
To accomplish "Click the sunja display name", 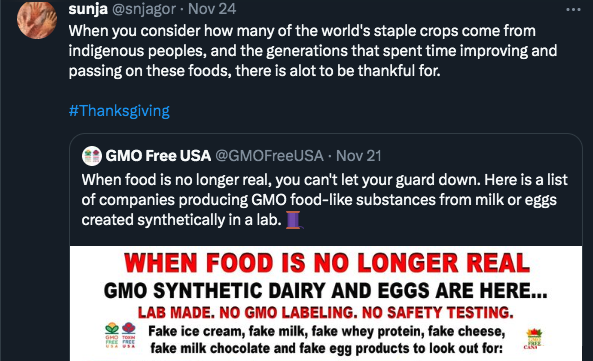I will pos(88,8).
